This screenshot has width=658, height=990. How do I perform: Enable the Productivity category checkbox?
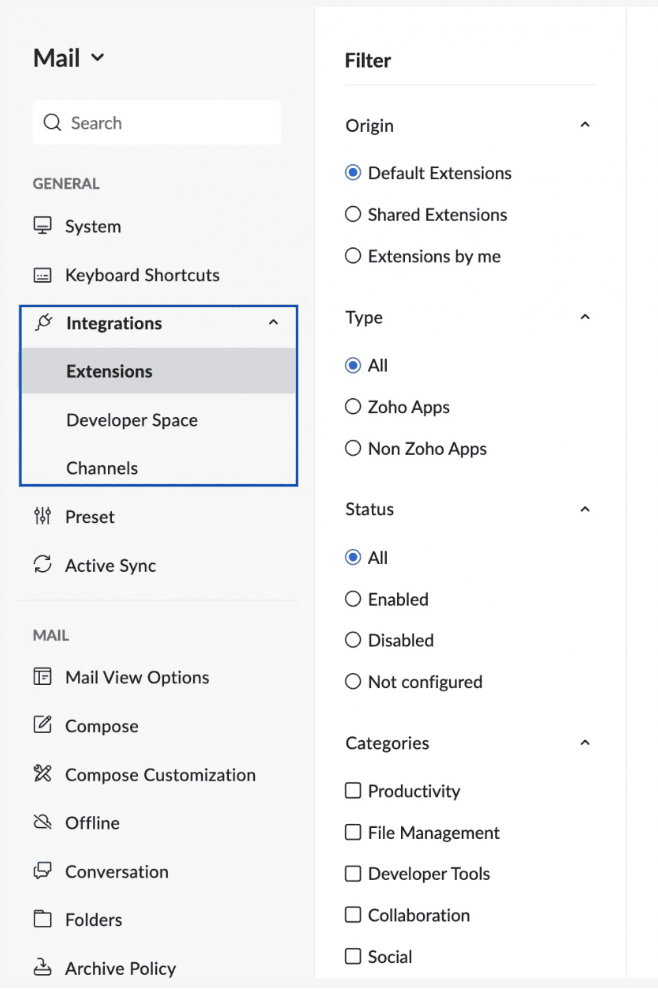pos(353,791)
